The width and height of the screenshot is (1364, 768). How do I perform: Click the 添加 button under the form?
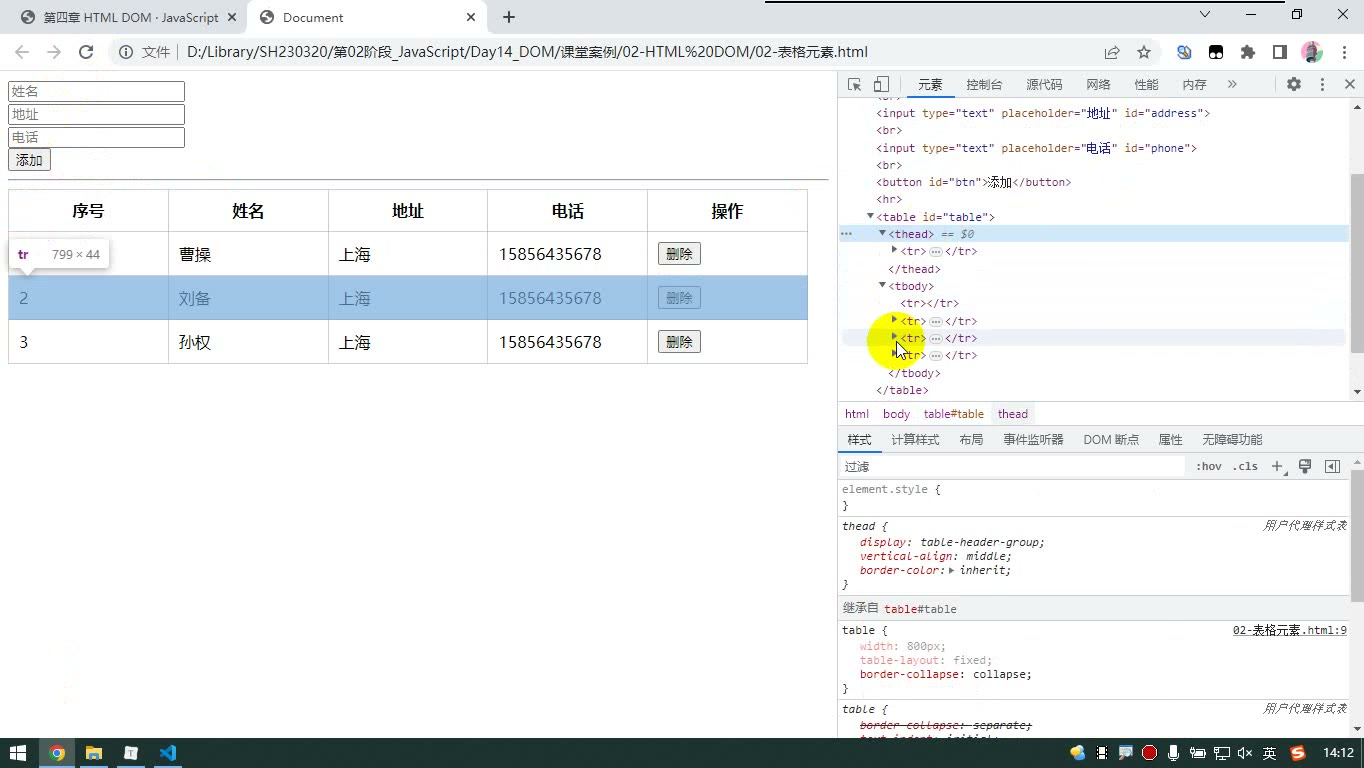(x=29, y=160)
